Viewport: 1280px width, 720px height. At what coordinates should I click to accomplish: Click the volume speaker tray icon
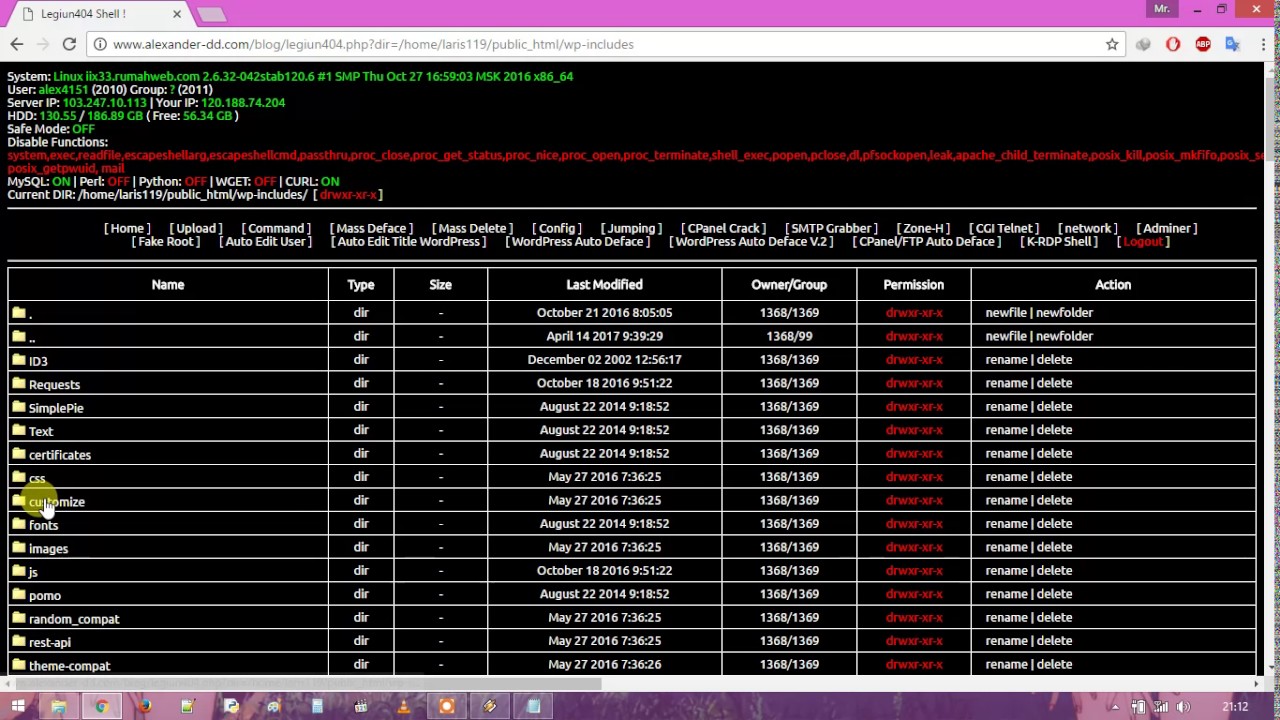1183,707
